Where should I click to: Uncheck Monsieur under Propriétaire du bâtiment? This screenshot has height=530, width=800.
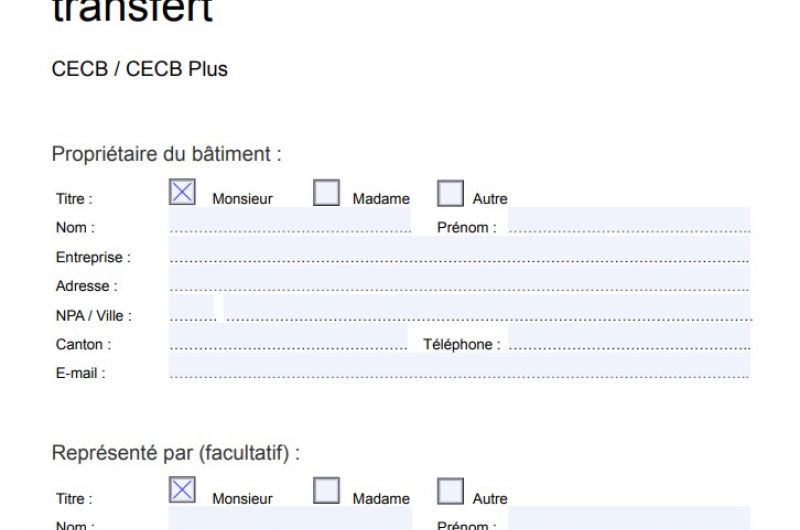click(182, 192)
